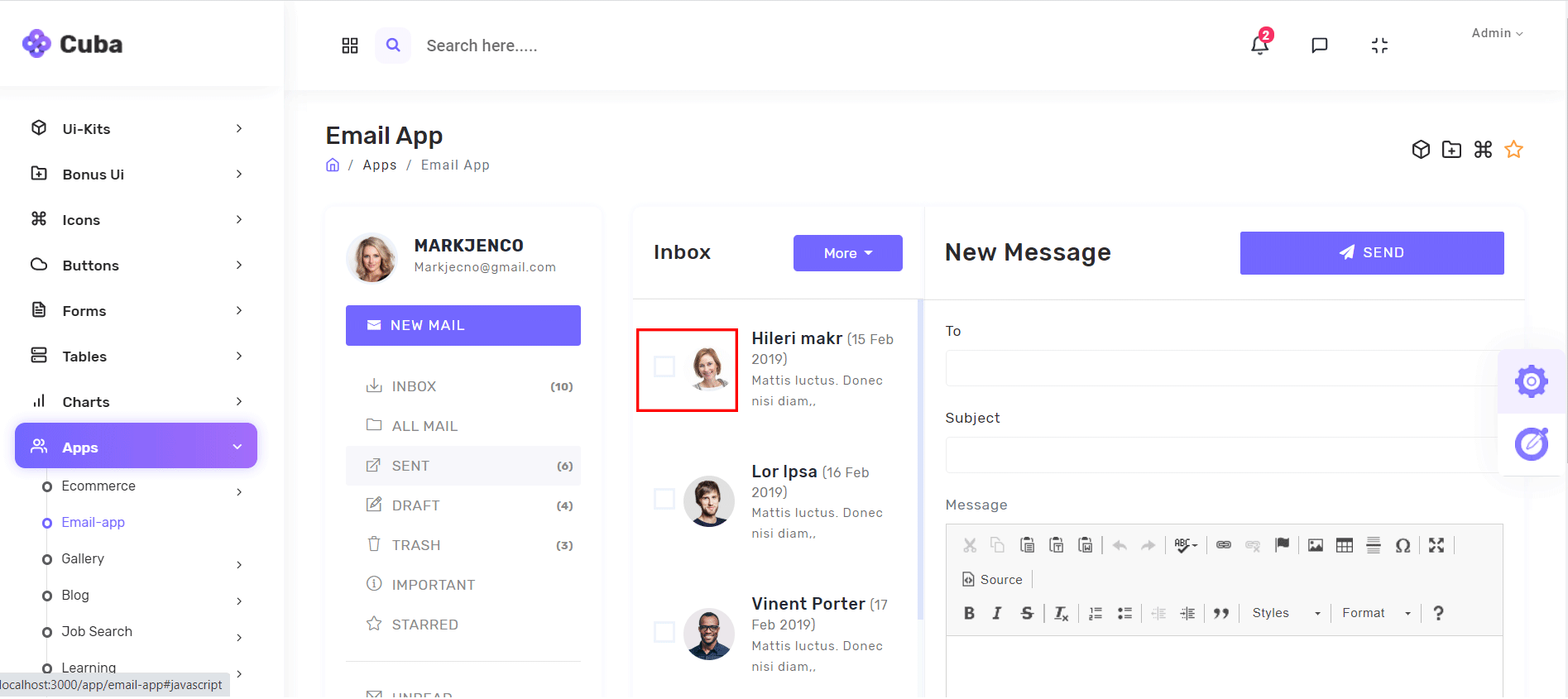Click the orange star bookmark icon
The height and width of the screenshot is (699, 1568).
point(1513,150)
